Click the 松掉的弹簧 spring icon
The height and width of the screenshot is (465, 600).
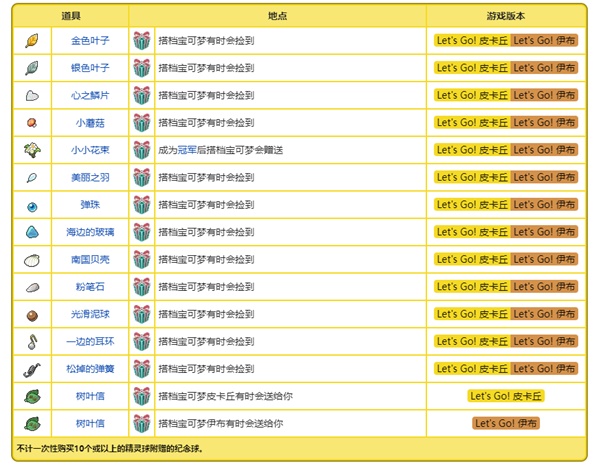(32, 369)
